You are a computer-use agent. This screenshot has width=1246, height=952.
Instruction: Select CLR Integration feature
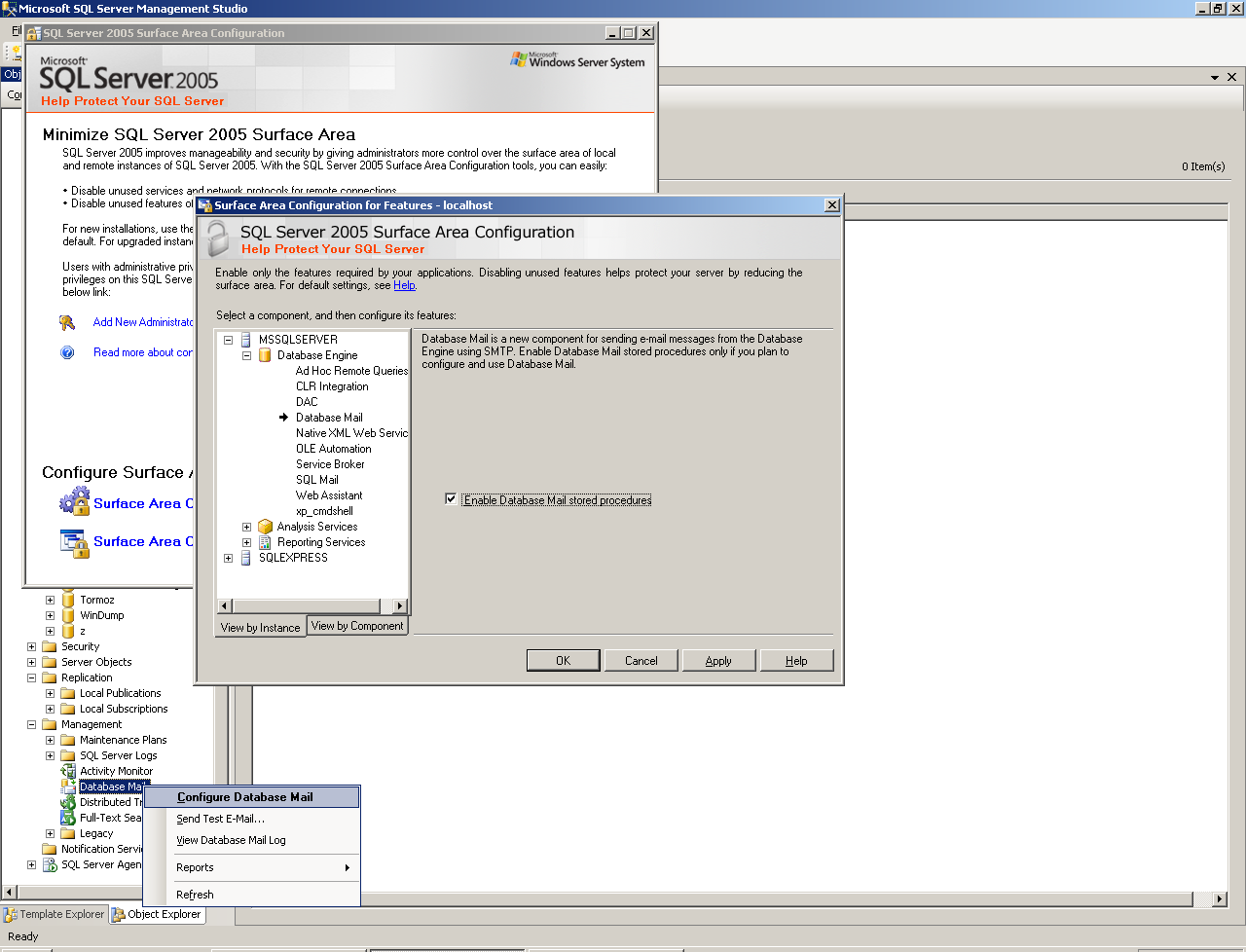click(x=332, y=386)
